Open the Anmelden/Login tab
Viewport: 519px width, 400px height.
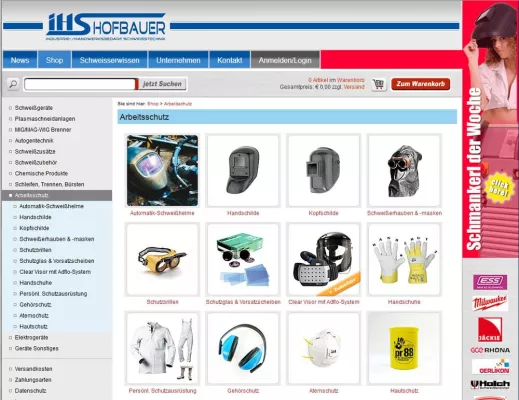click(285, 60)
